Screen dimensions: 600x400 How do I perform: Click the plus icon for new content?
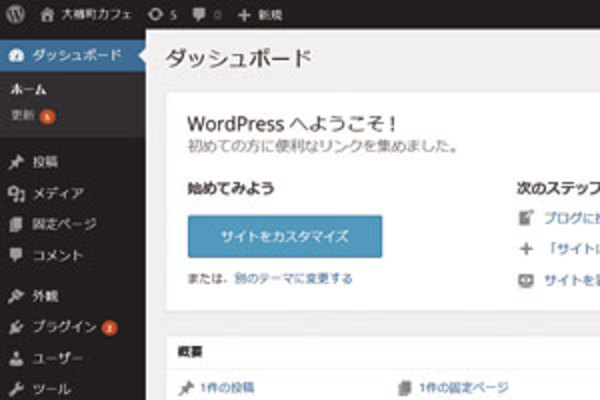pos(244,15)
